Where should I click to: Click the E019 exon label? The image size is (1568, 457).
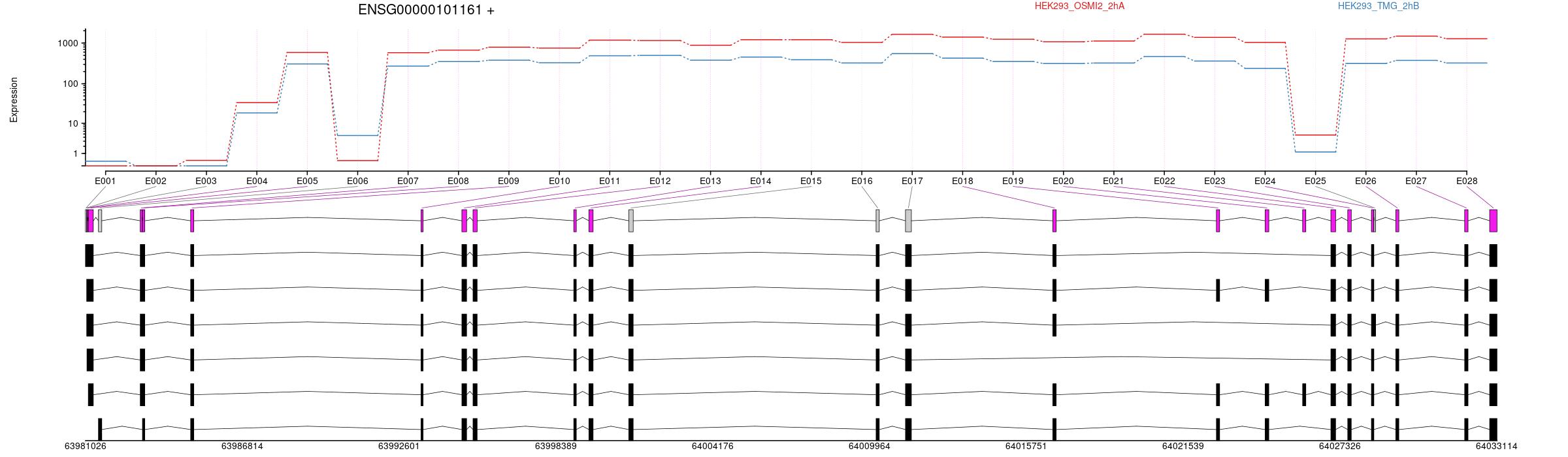pyautogui.click(x=1013, y=181)
